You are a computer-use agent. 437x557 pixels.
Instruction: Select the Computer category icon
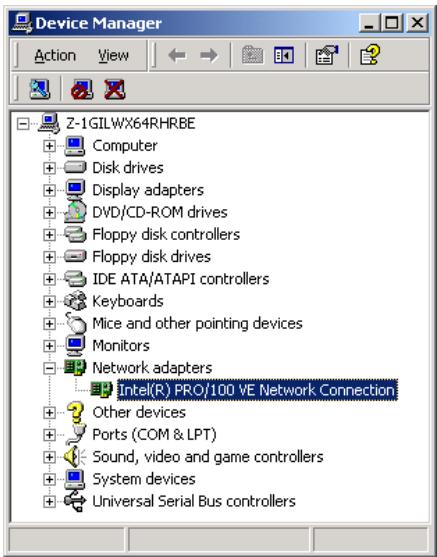point(75,146)
